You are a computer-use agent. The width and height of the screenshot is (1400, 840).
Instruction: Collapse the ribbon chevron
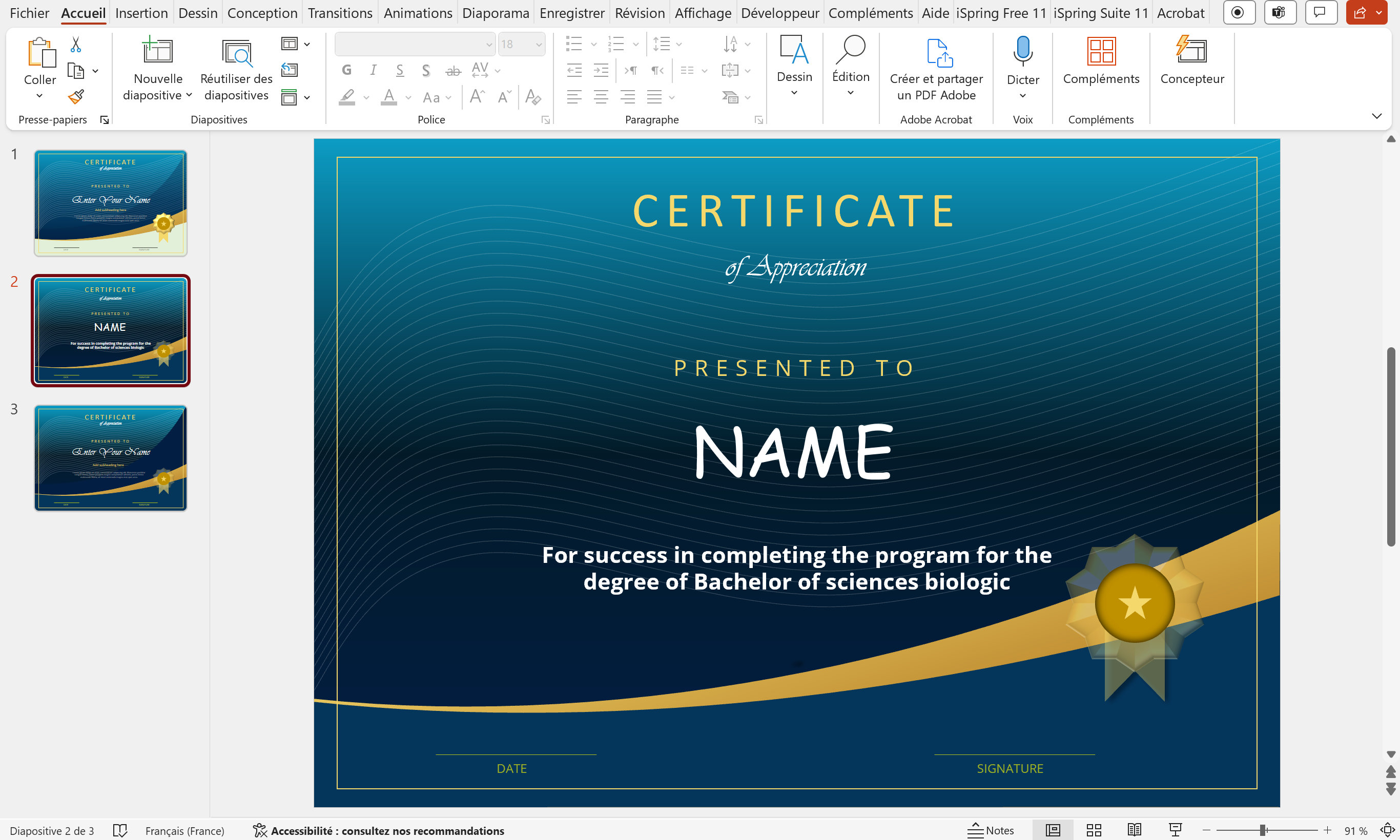[1377, 116]
